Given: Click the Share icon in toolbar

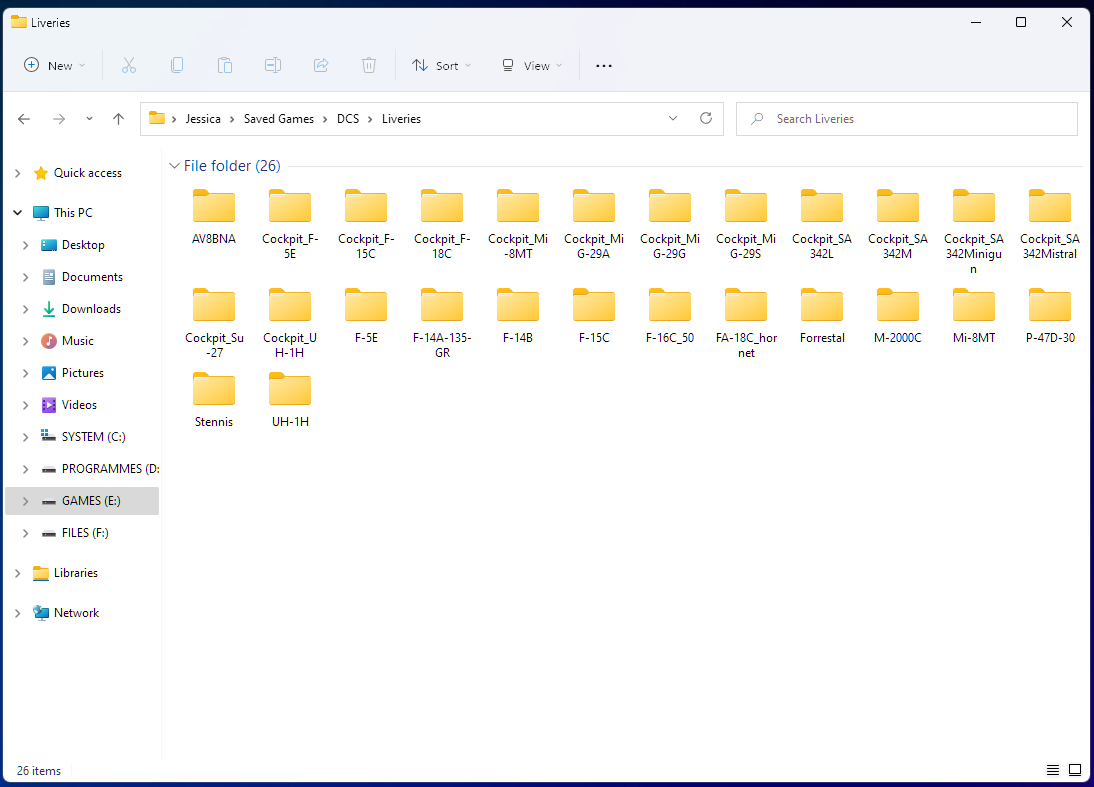Looking at the screenshot, I should (321, 66).
